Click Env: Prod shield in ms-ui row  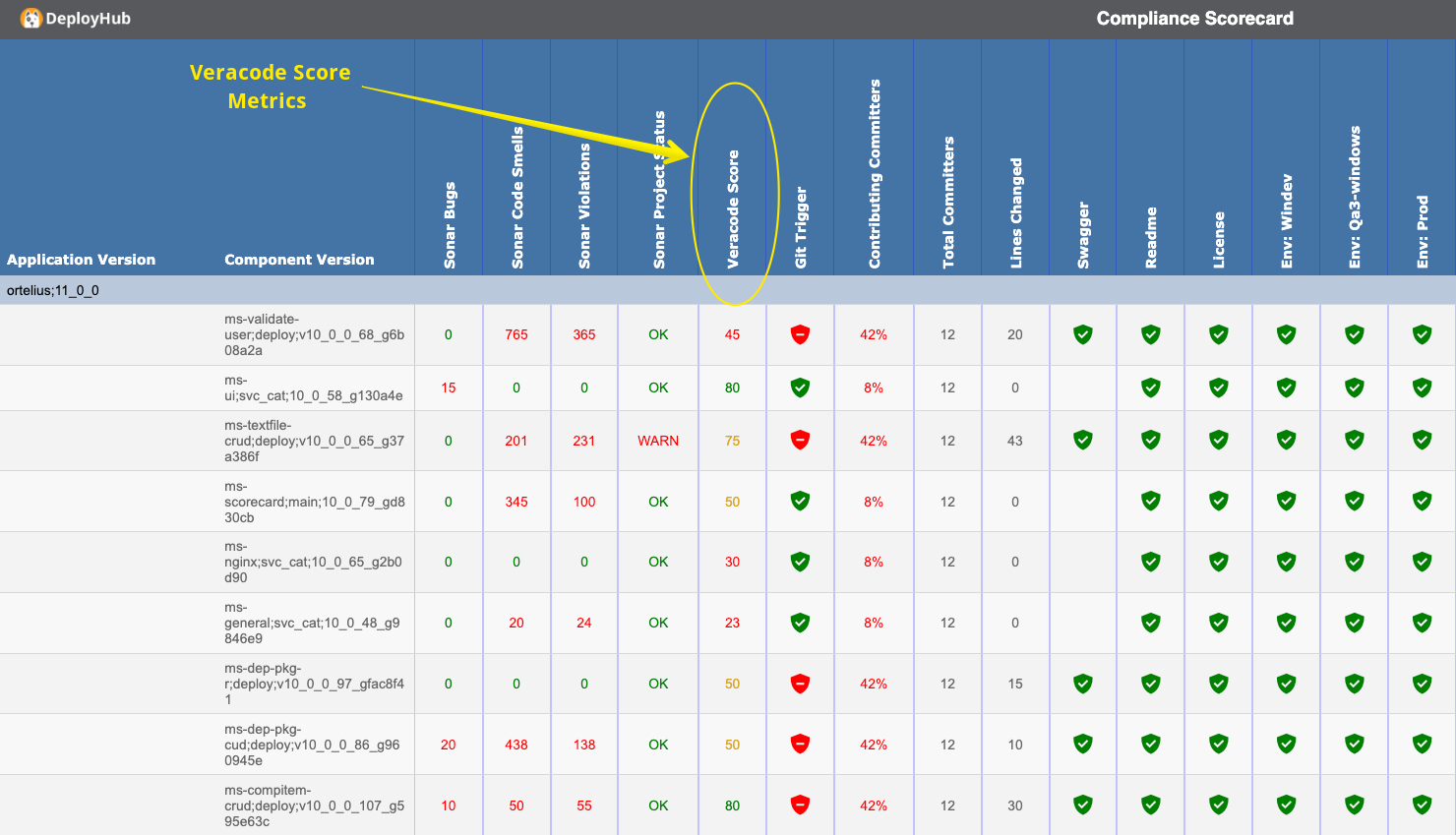coord(1422,388)
